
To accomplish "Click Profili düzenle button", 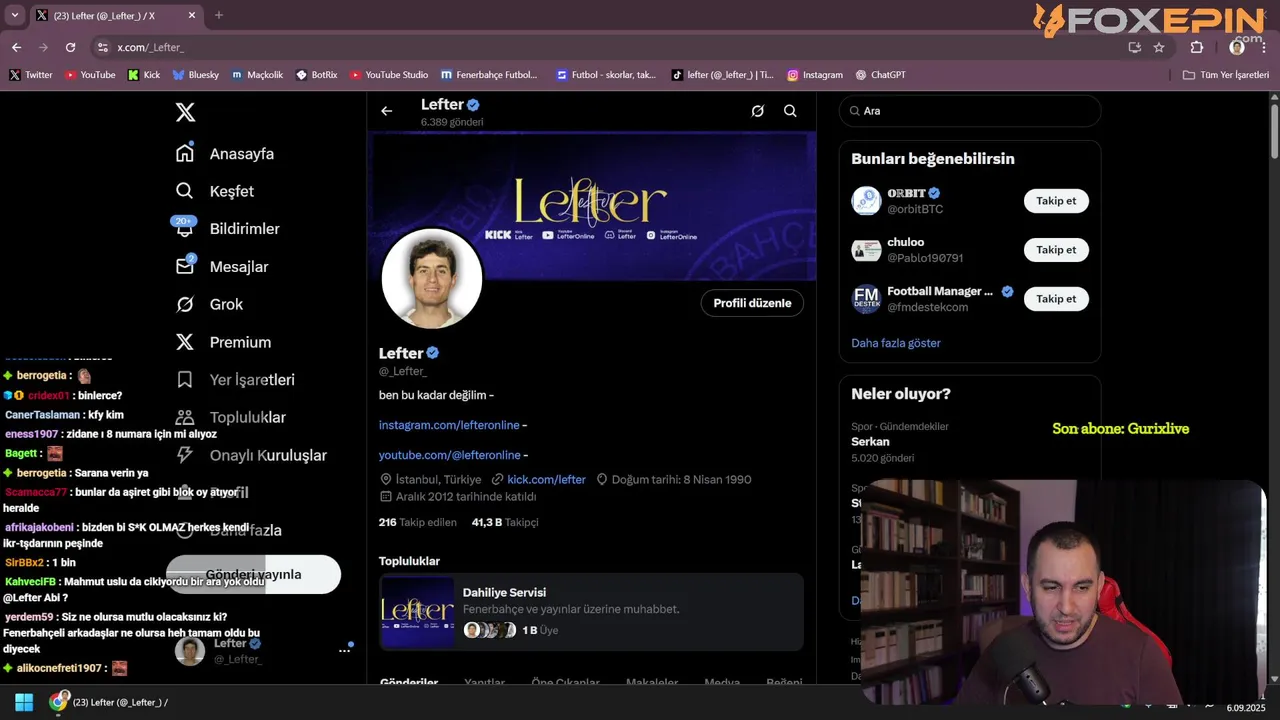I will tap(752, 303).
